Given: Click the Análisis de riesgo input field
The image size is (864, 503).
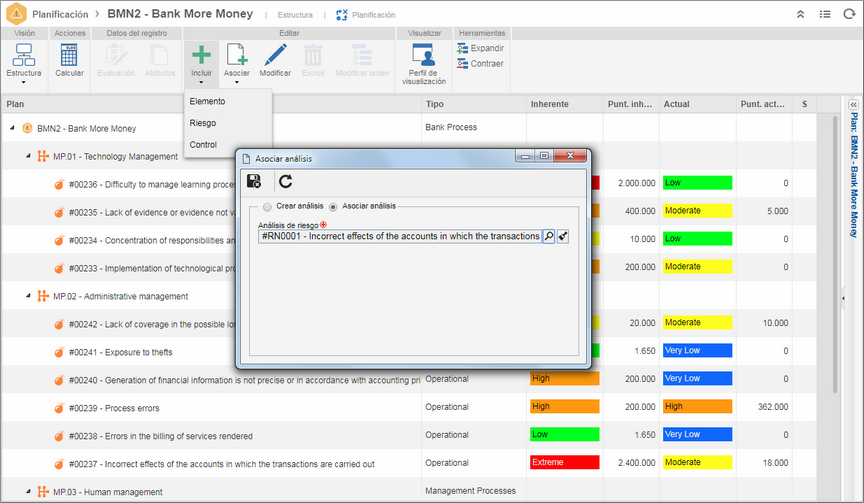Looking at the screenshot, I should point(399,236).
